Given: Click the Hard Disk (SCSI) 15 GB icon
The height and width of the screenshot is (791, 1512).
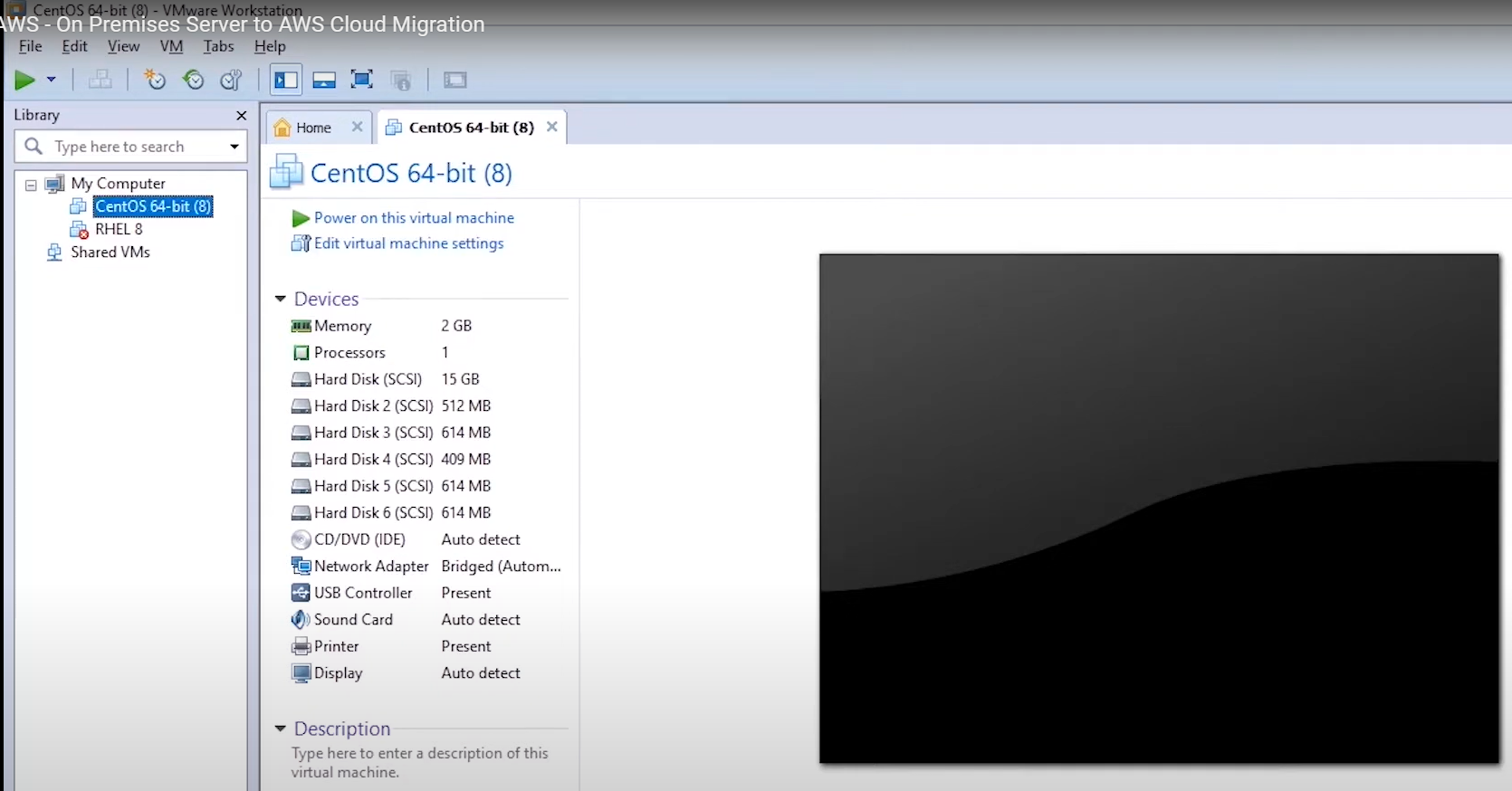Looking at the screenshot, I should pyautogui.click(x=301, y=379).
